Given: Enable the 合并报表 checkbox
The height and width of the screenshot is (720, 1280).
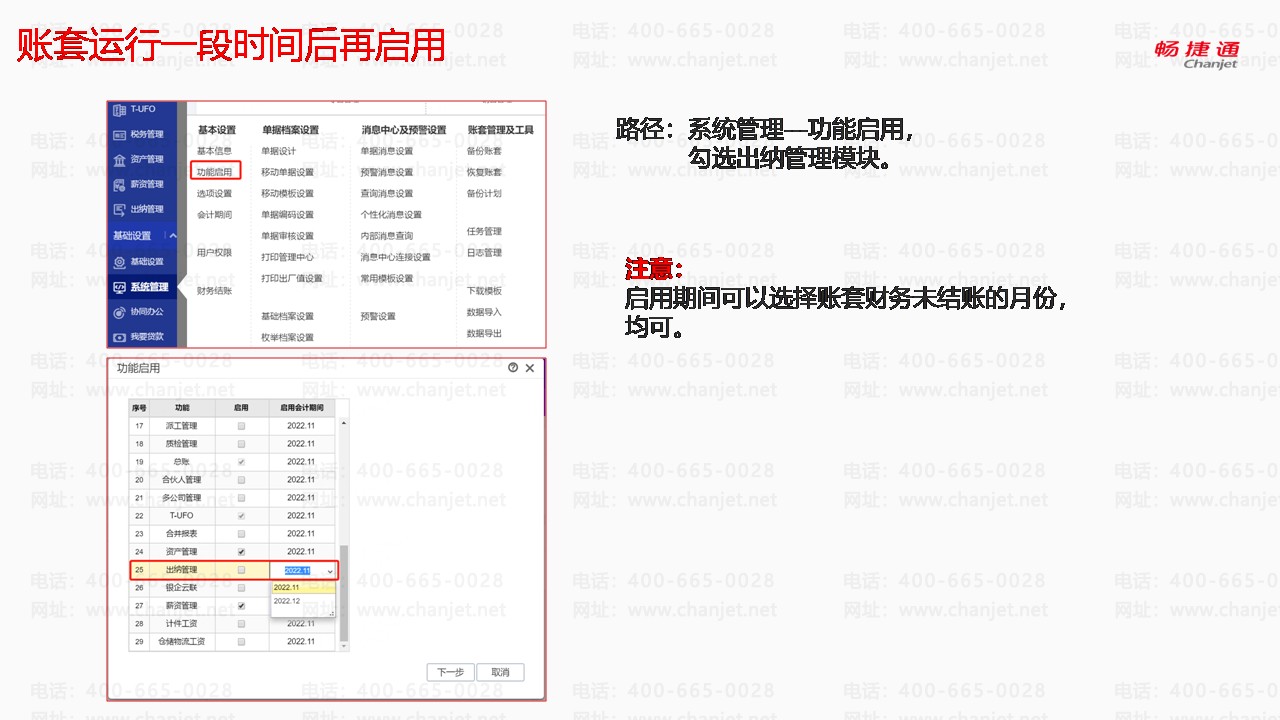Looking at the screenshot, I should point(241,534).
